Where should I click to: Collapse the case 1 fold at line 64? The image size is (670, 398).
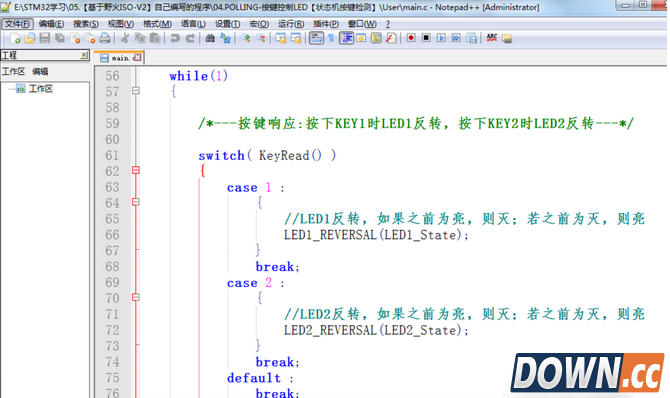click(135, 202)
